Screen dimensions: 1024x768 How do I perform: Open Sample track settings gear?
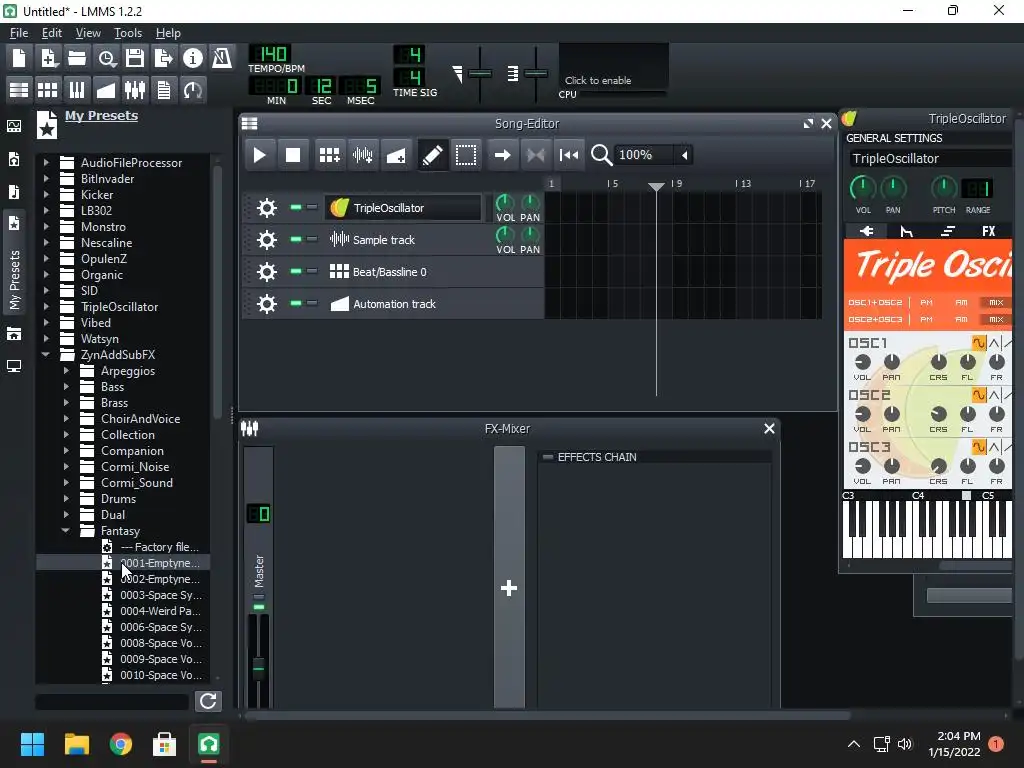click(x=266, y=240)
